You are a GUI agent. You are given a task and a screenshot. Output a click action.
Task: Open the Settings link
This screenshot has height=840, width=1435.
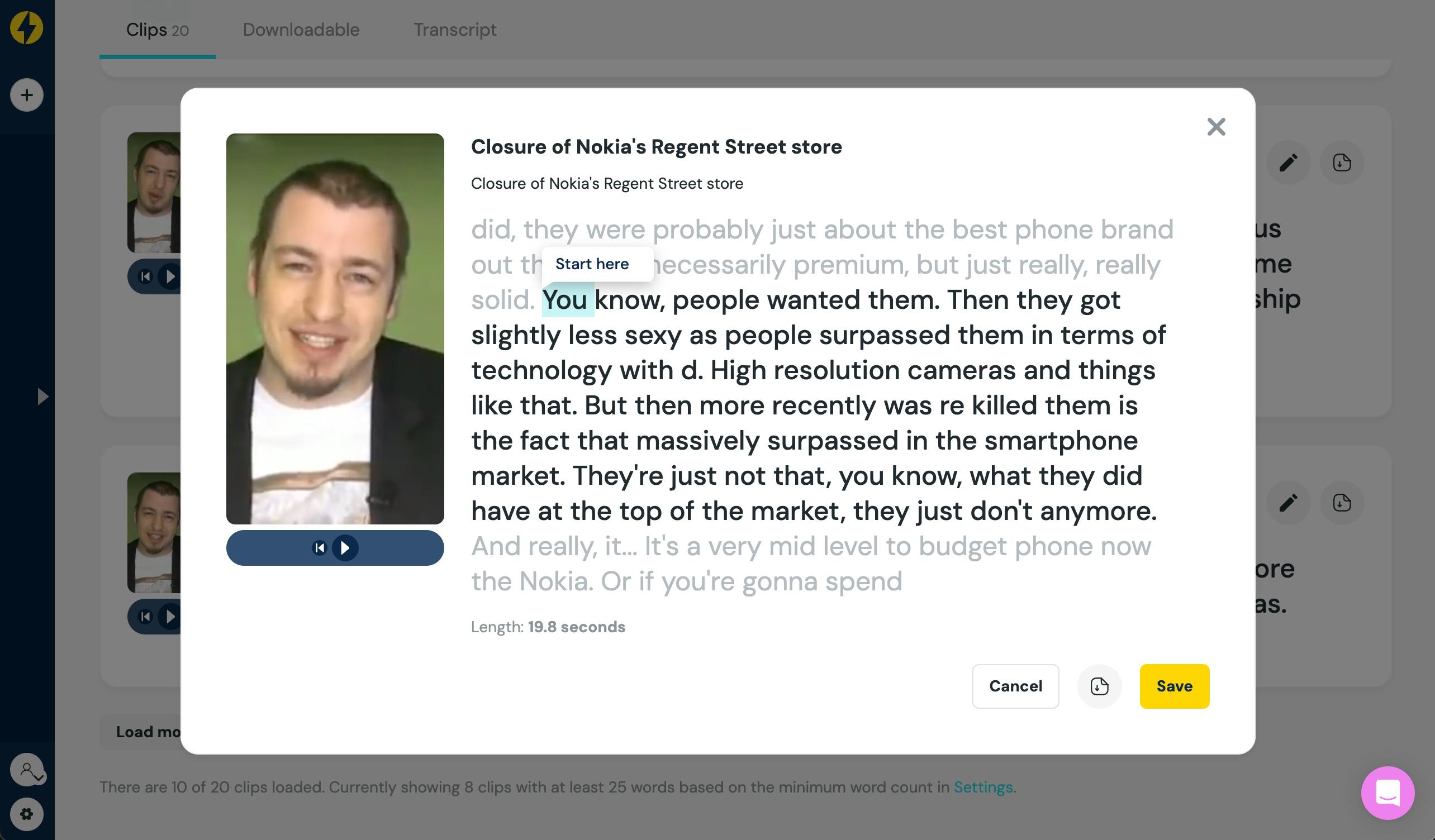pyautogui.click(x=983, y=787)
